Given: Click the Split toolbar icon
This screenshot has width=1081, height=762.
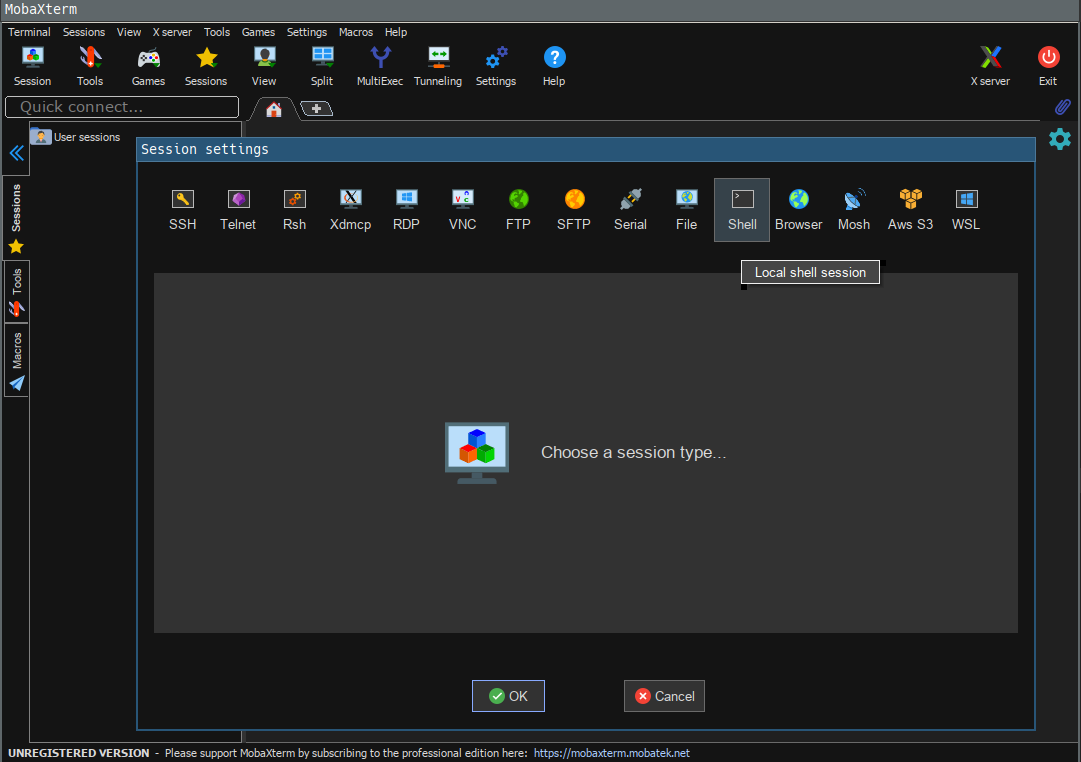Looking at the screenshot, I should click(x=322, y=66).
